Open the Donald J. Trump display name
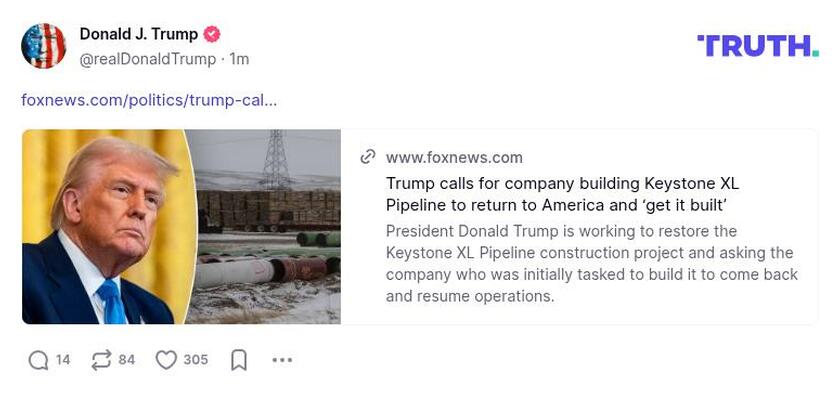 pyautogui.click(x=139, y=34)
